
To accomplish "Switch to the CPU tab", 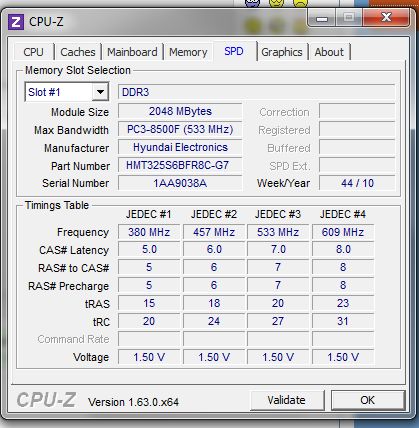I will [x=33, y=52].
